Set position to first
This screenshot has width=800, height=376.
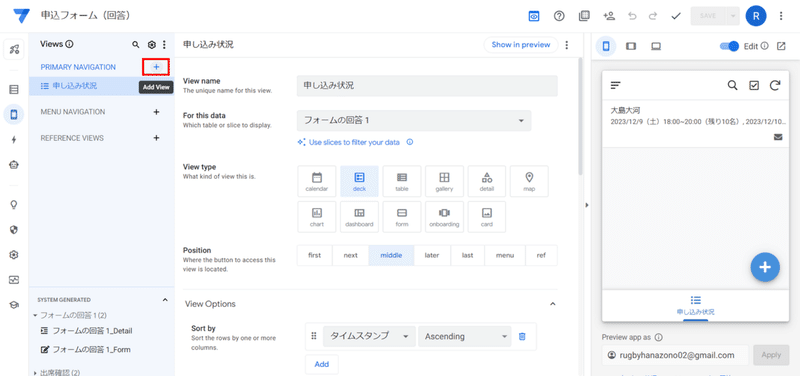[315, 255]
